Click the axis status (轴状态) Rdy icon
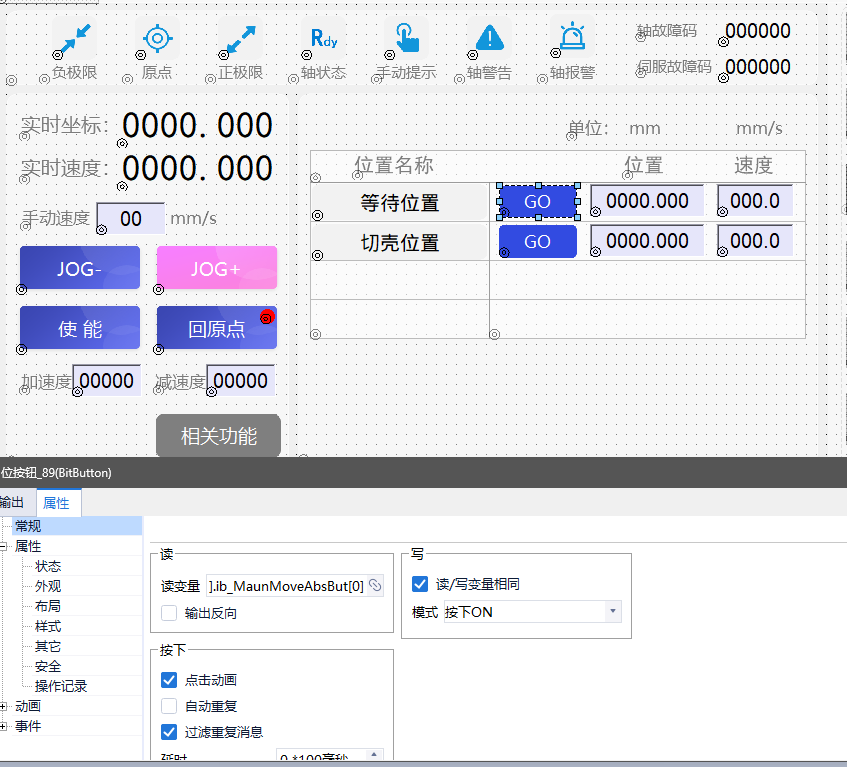 [x=323, y=39]
